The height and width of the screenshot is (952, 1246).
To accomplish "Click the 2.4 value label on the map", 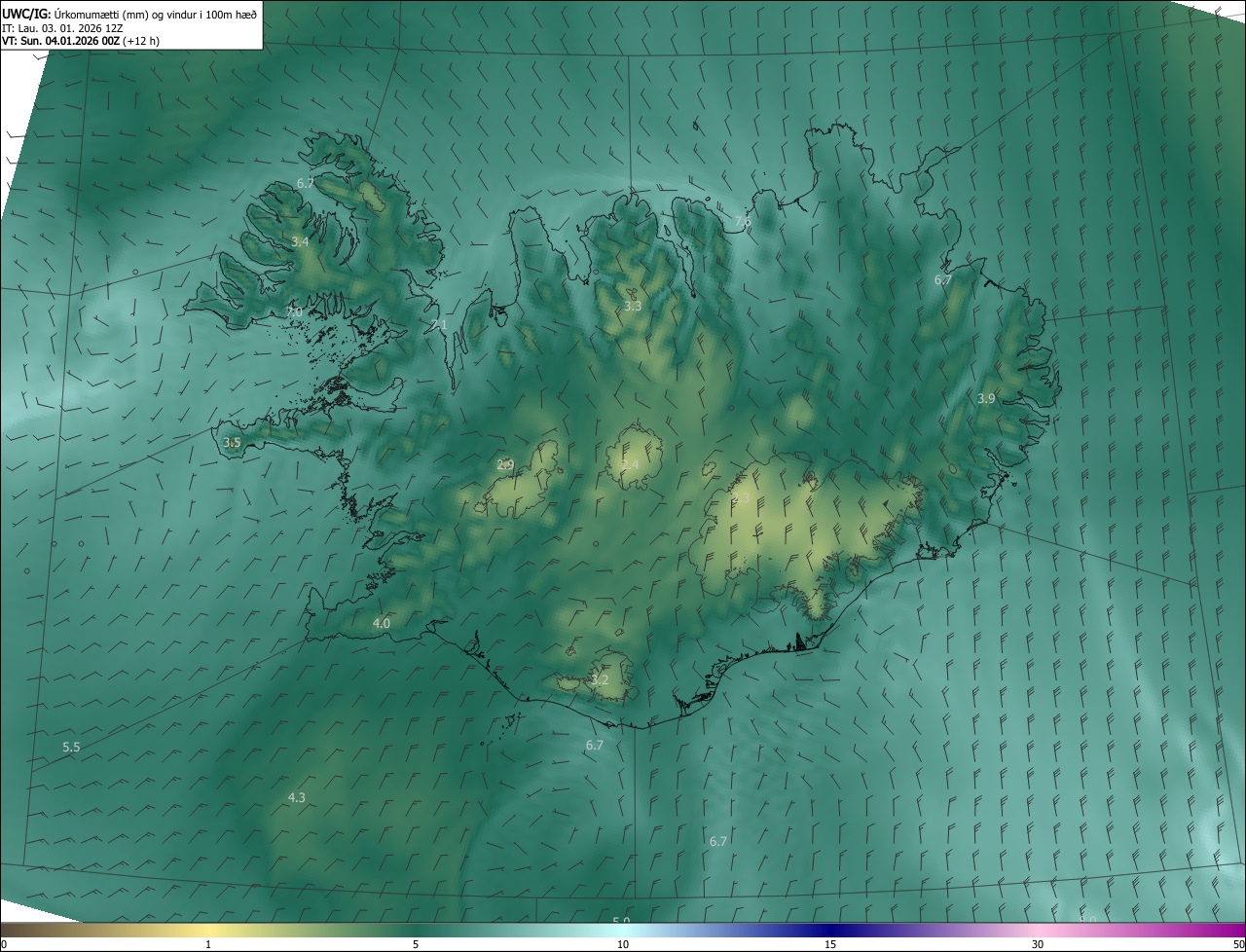I will click(631, 465).
